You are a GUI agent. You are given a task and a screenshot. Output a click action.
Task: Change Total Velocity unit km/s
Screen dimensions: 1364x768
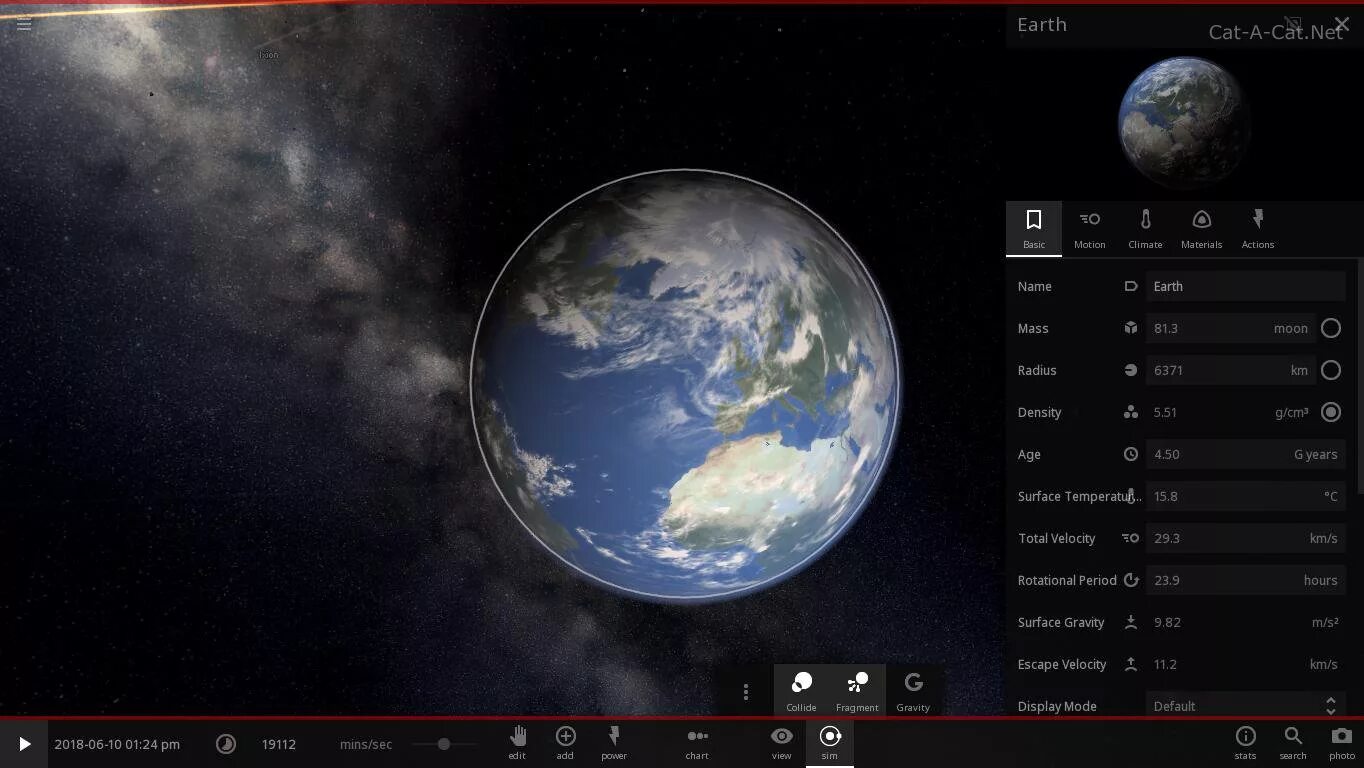[1323, 538]
